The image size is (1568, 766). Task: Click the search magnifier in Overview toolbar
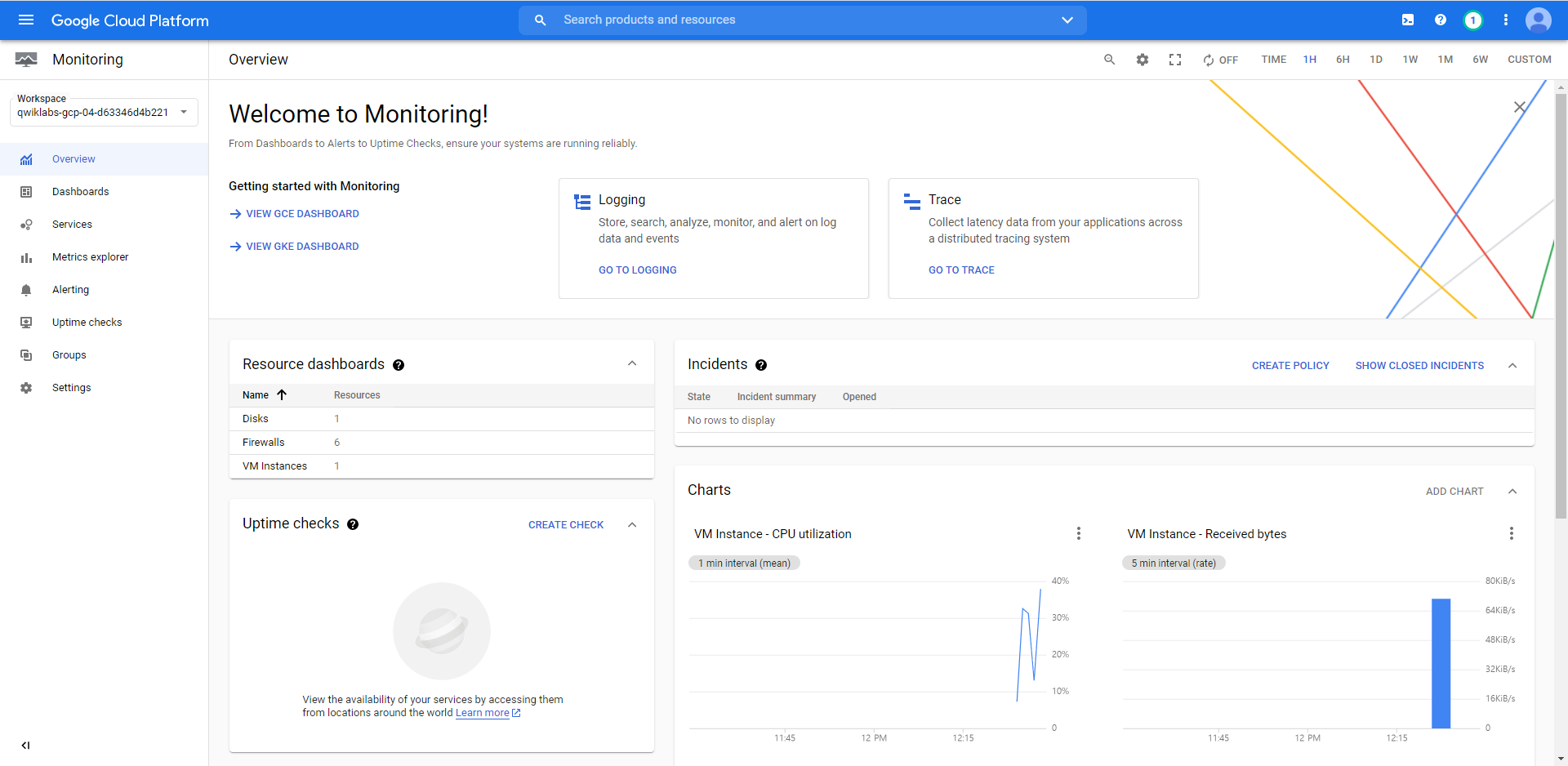click(x=1109, y=60)
